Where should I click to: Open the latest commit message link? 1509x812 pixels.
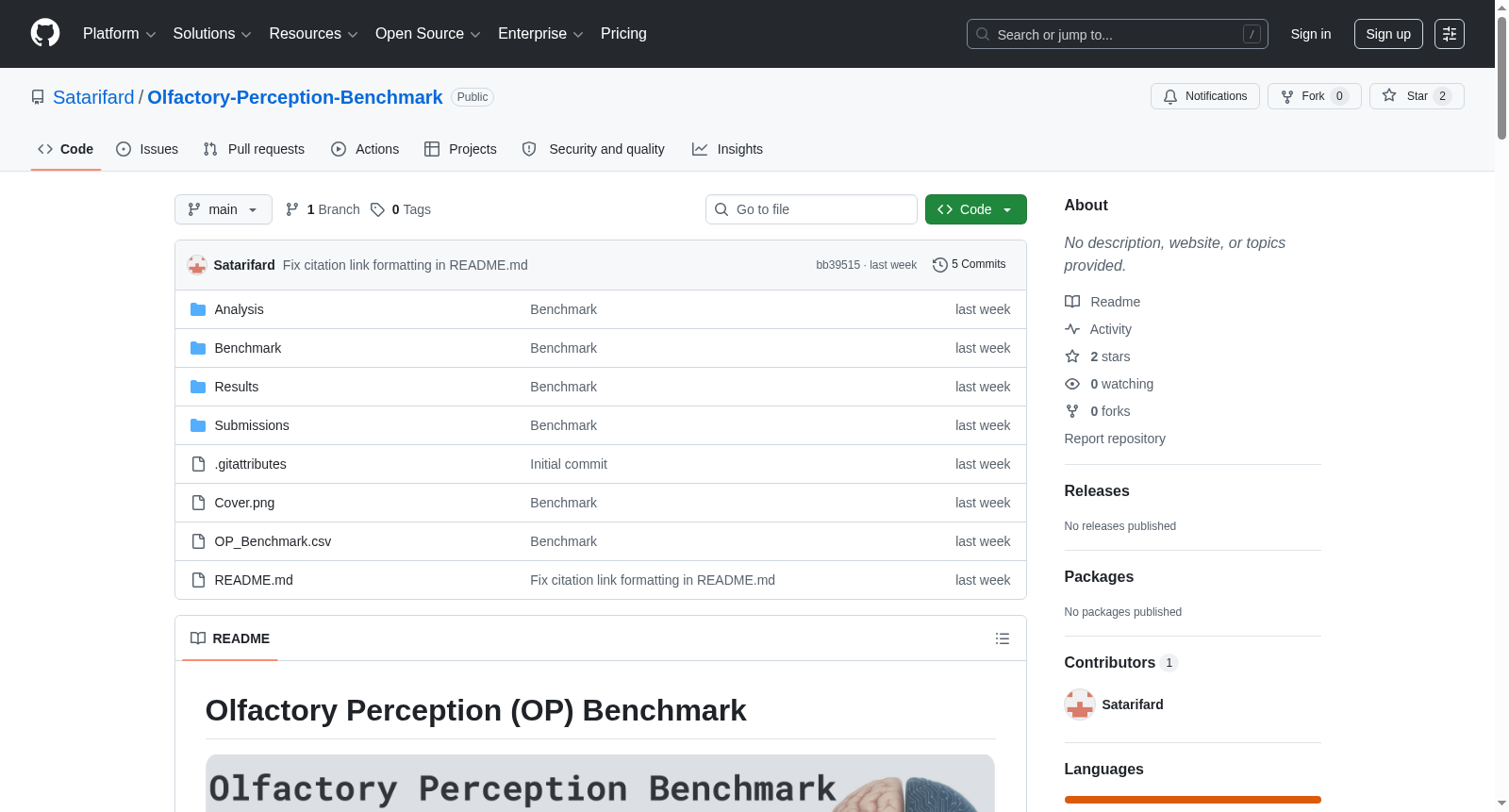406,265
